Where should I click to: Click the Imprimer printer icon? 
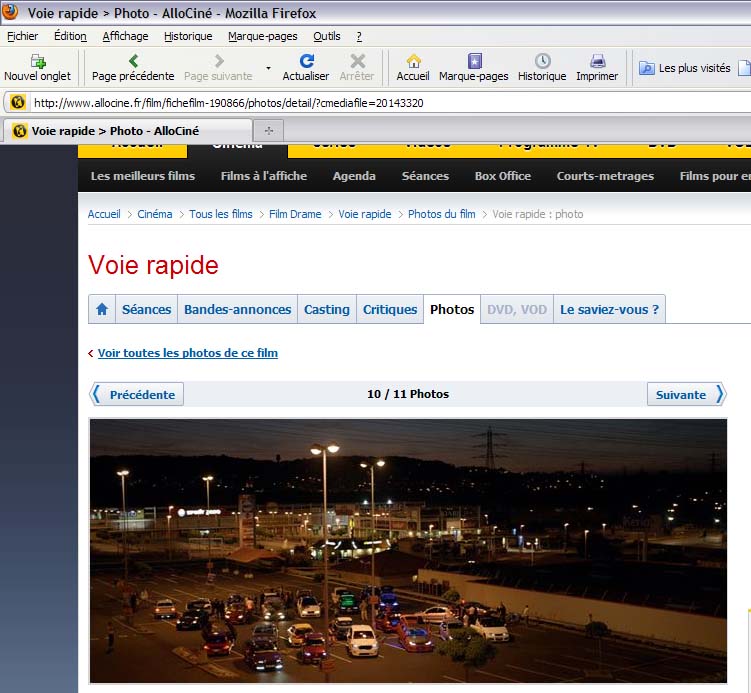pyautogui.click(x=597, y=61)
